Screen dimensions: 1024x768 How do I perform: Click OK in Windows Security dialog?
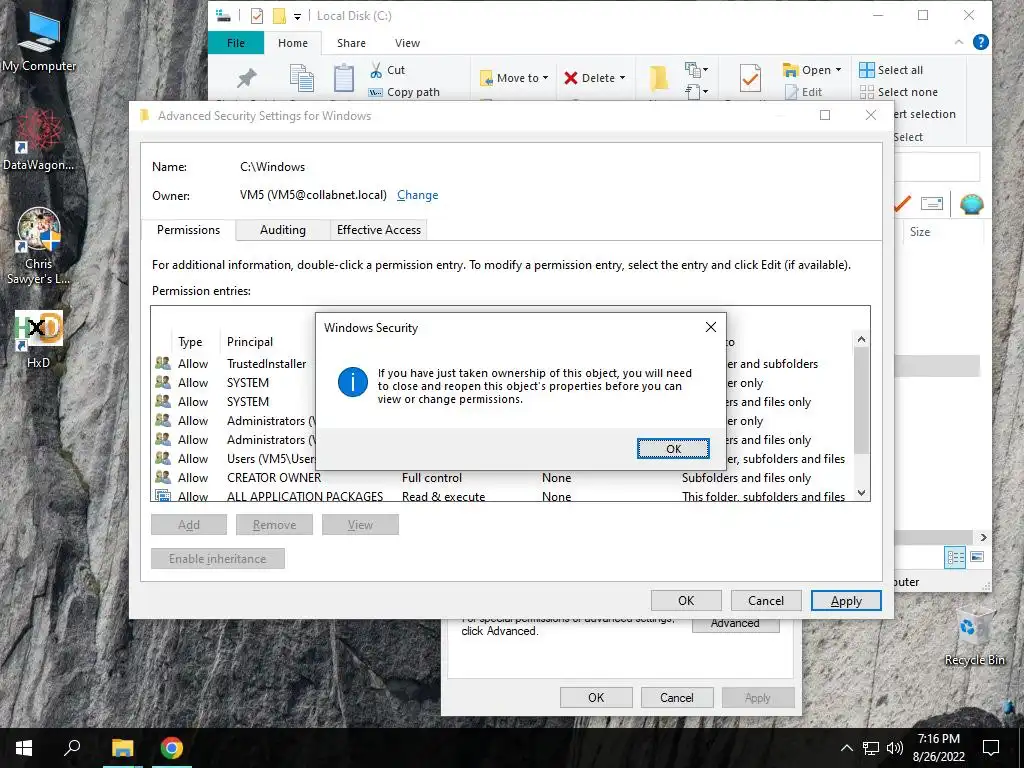(x=673, y=449)
